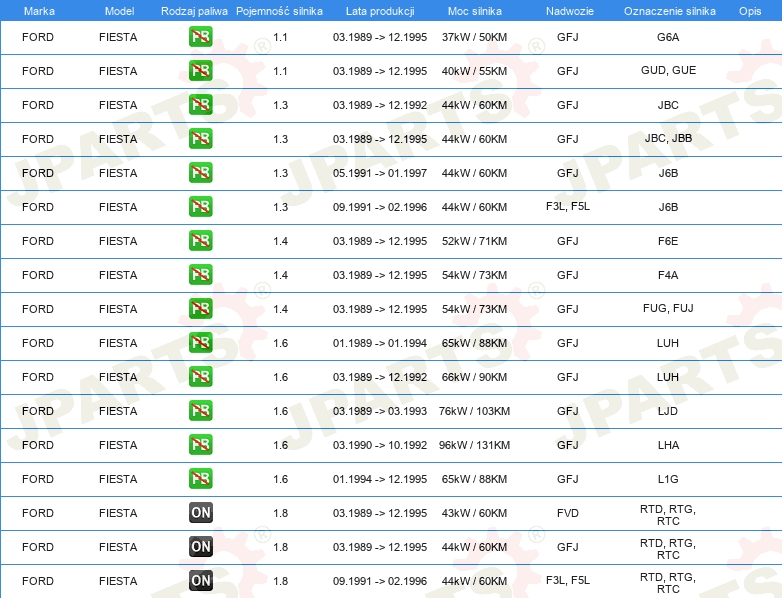The width and height of the screenshot is (782, 598).
Task: Click the petrol icon in the LHA engine row
Action: (200, 445)
